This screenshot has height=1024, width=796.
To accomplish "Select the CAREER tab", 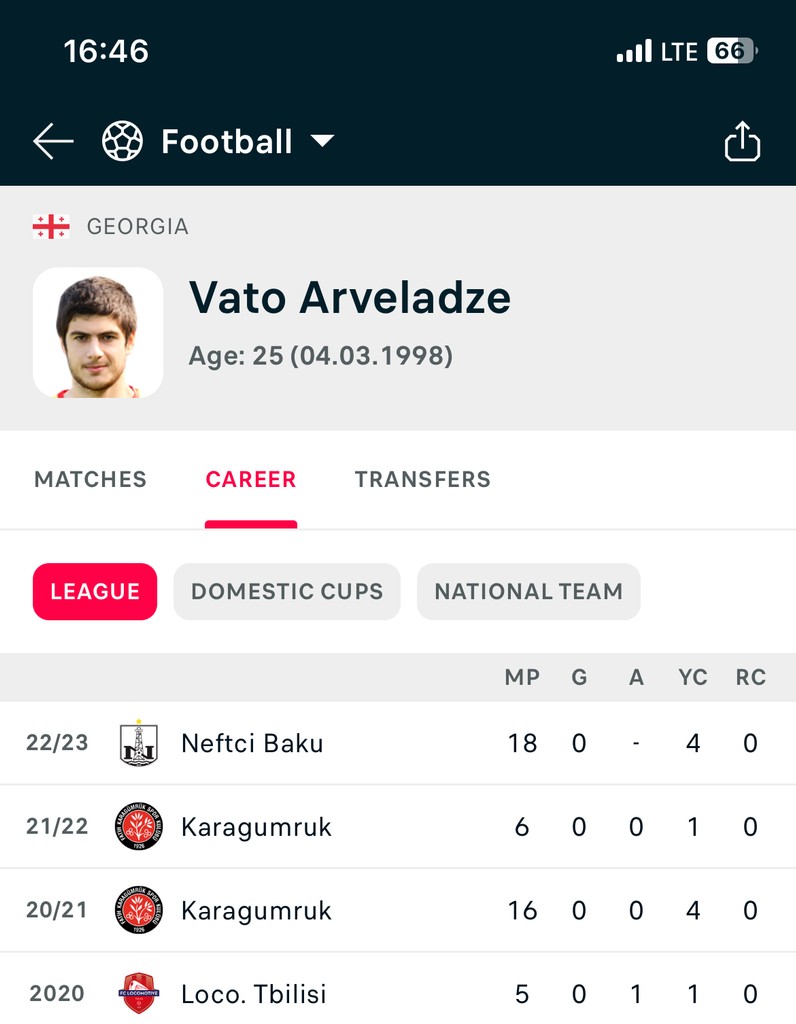I will pos(251,480).
